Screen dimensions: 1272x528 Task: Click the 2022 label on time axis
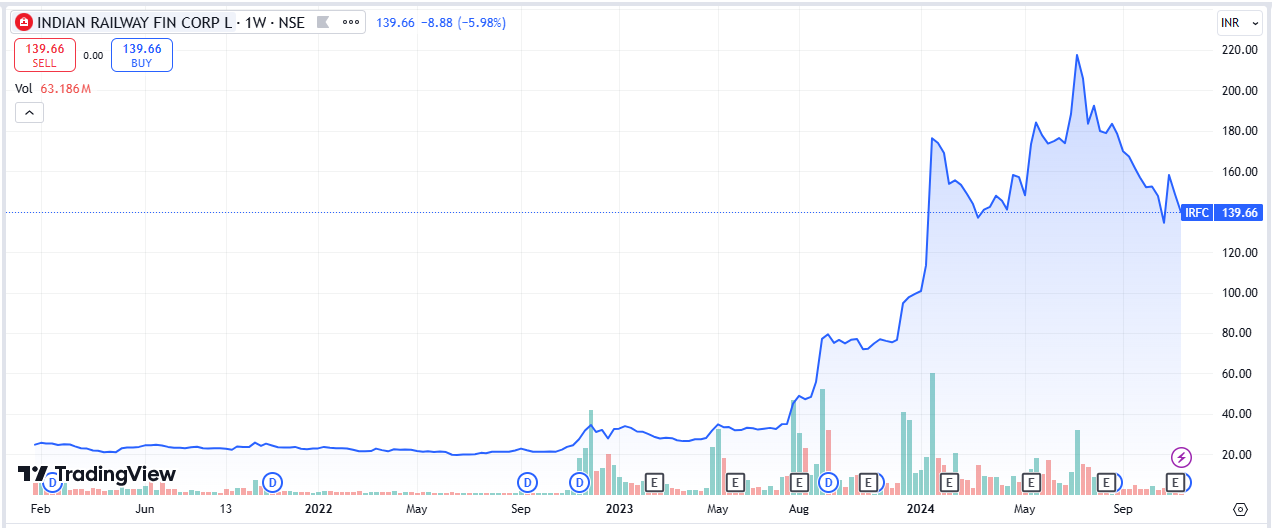pyautogui.click(x=318, y=509)
